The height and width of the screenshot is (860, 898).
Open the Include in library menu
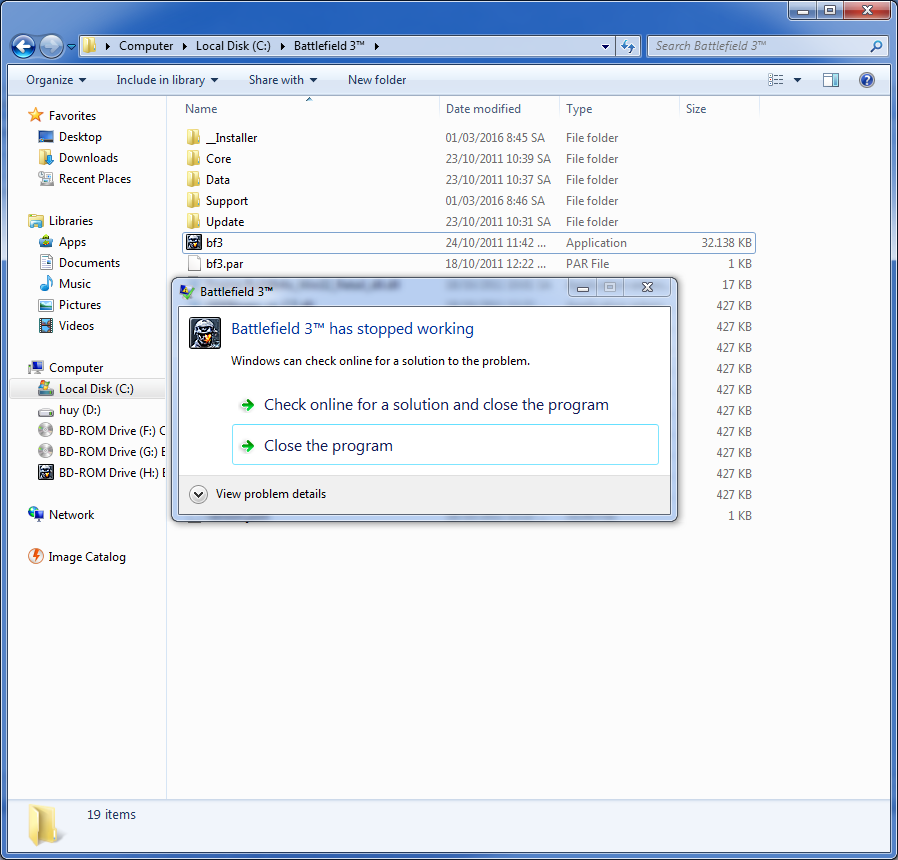(x=167, y=80)
